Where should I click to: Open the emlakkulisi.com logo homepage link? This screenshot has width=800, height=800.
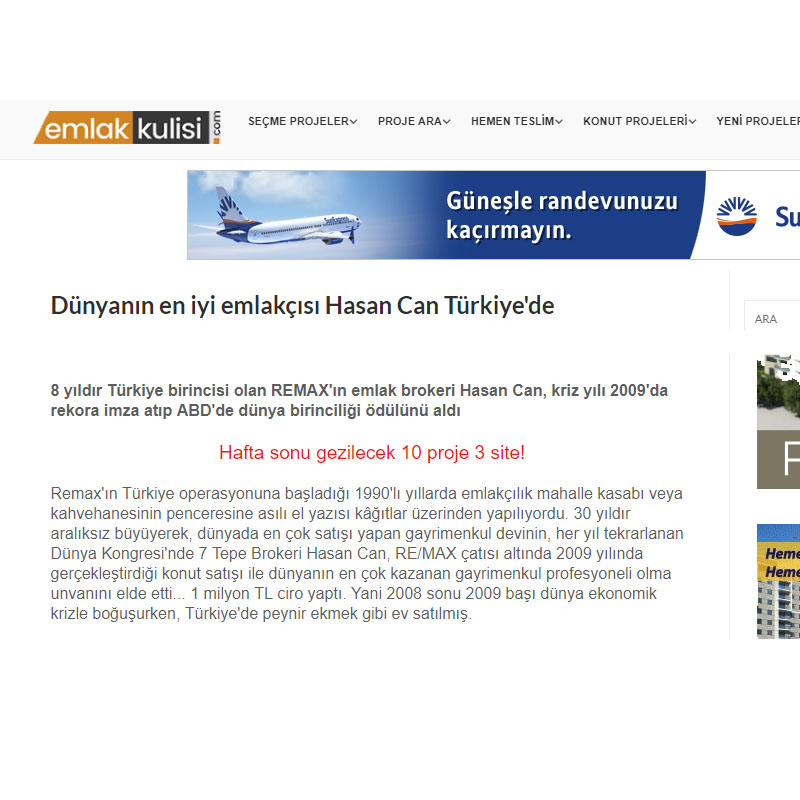tap(127, 127)
